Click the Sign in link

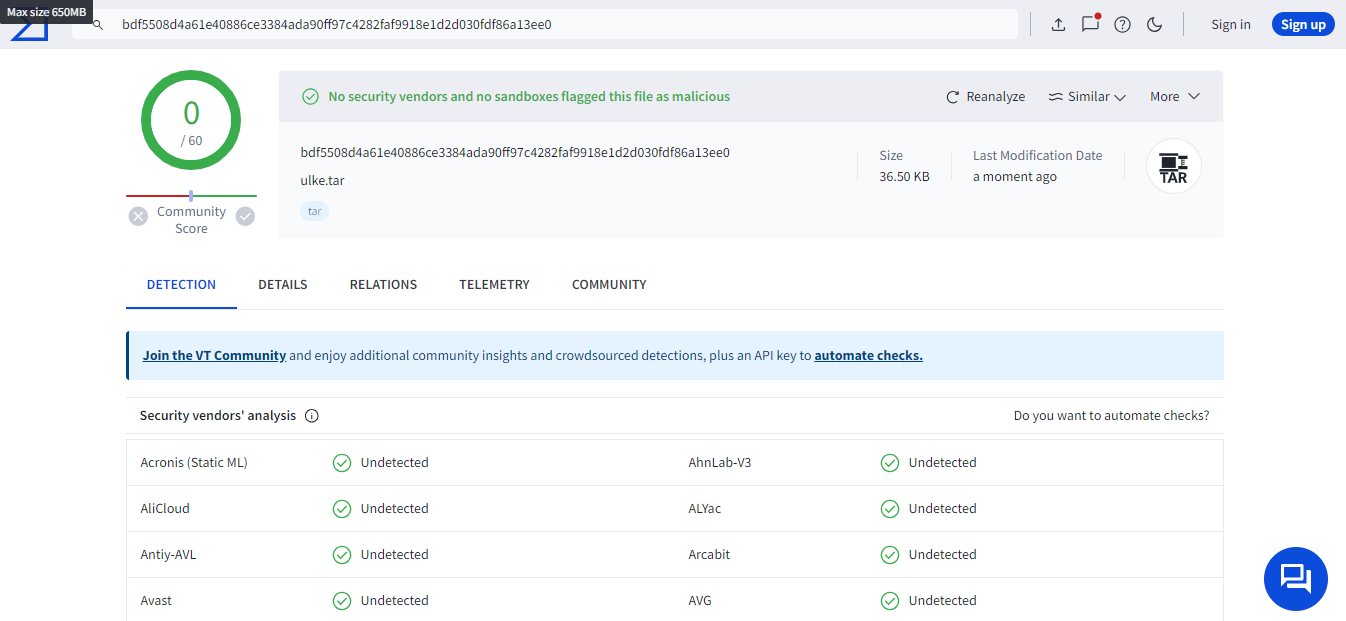[1231, 24]
